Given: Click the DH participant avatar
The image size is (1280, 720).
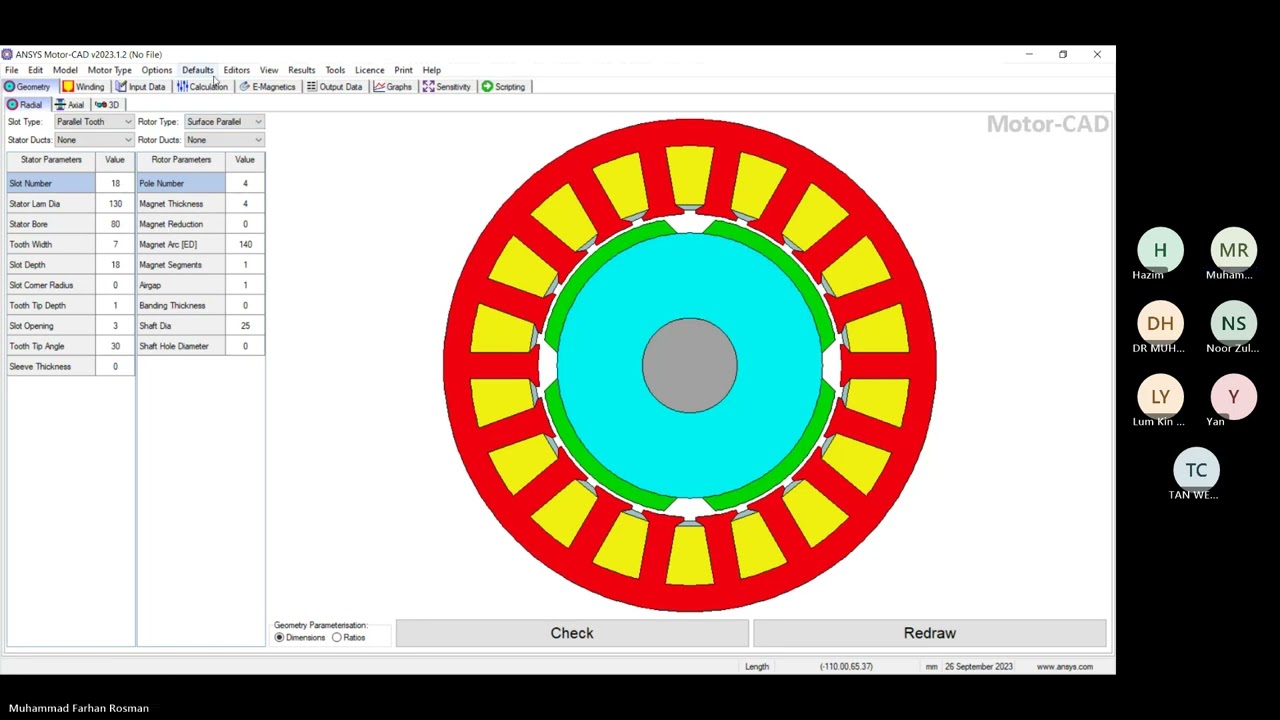Looking at the screenshot, I should (1160, 323).
